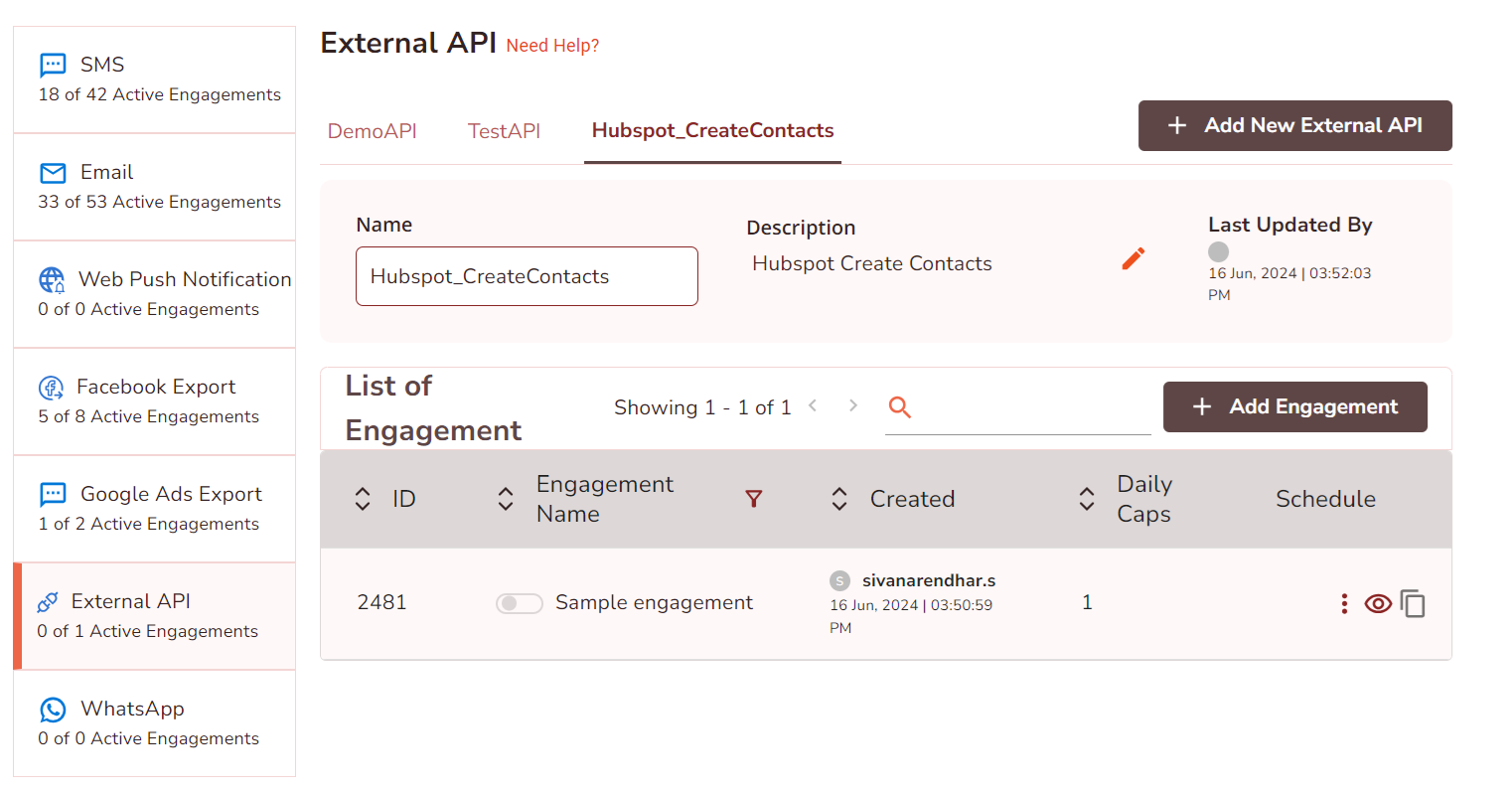The width and height of the screenshot is (1512, 795).
Task: Open the Need Help? link
Action: coord(552,46)
